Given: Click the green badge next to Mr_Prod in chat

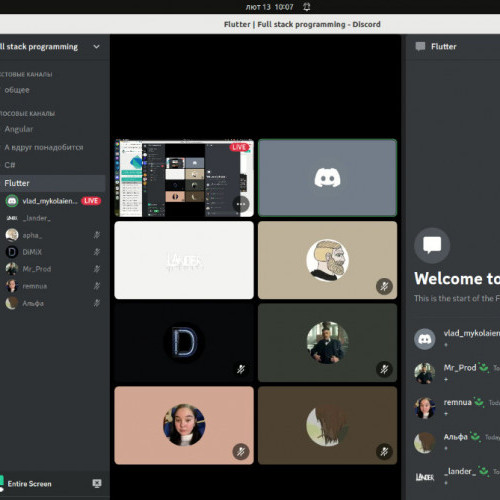Looking at the screenshot, I should tap(483, 368).
